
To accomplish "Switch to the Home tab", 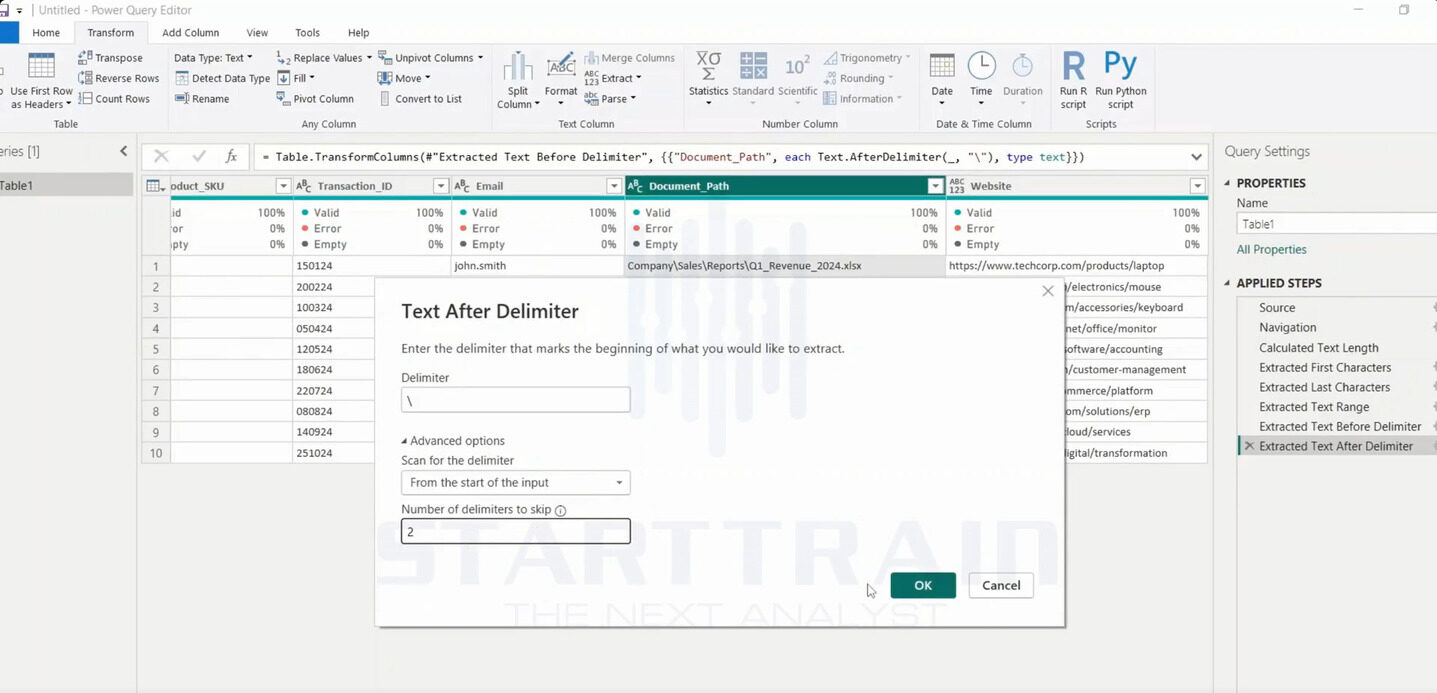I will pos(46,33).
